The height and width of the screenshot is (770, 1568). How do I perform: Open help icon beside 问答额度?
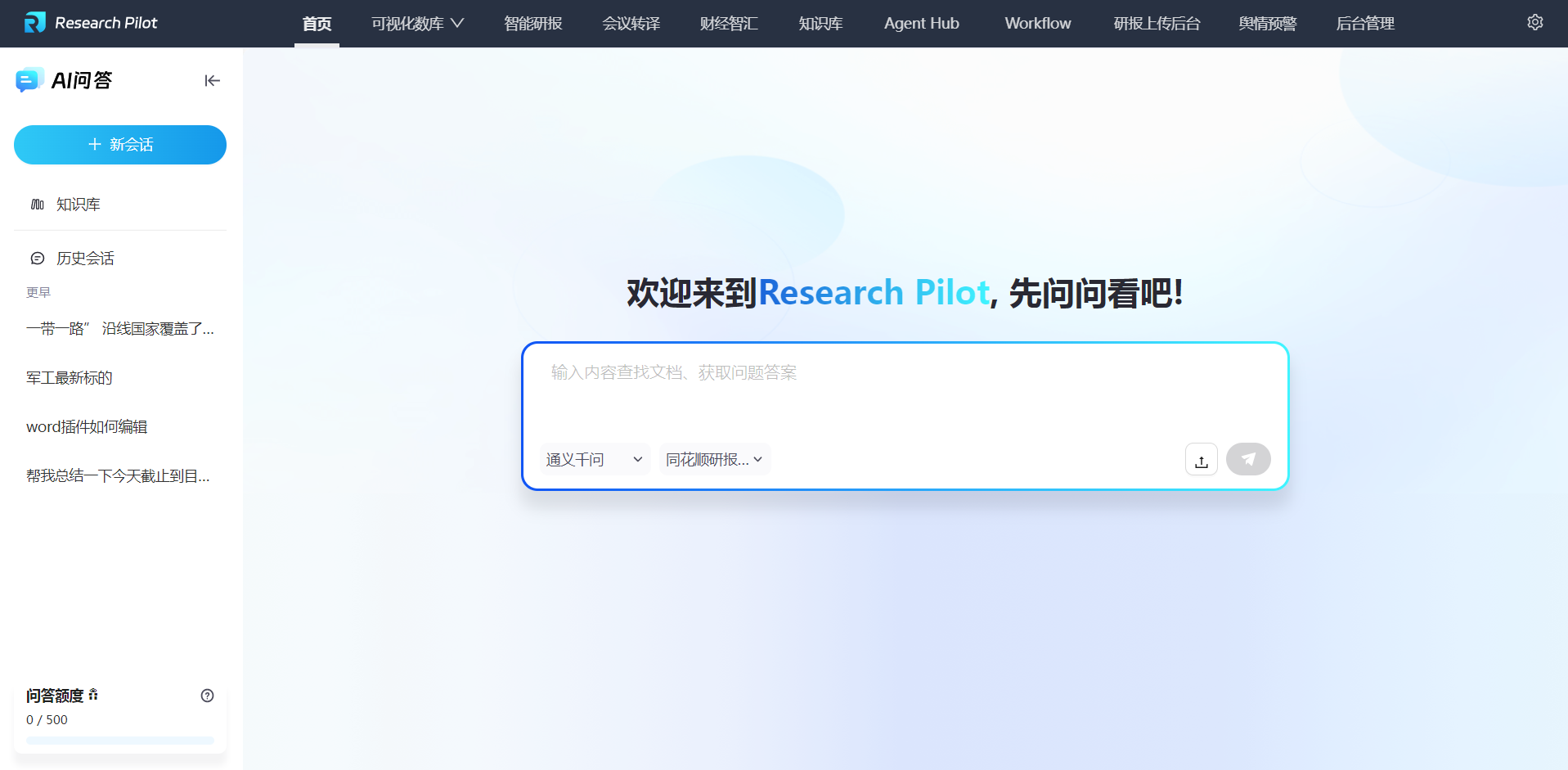tap(208, 696)
